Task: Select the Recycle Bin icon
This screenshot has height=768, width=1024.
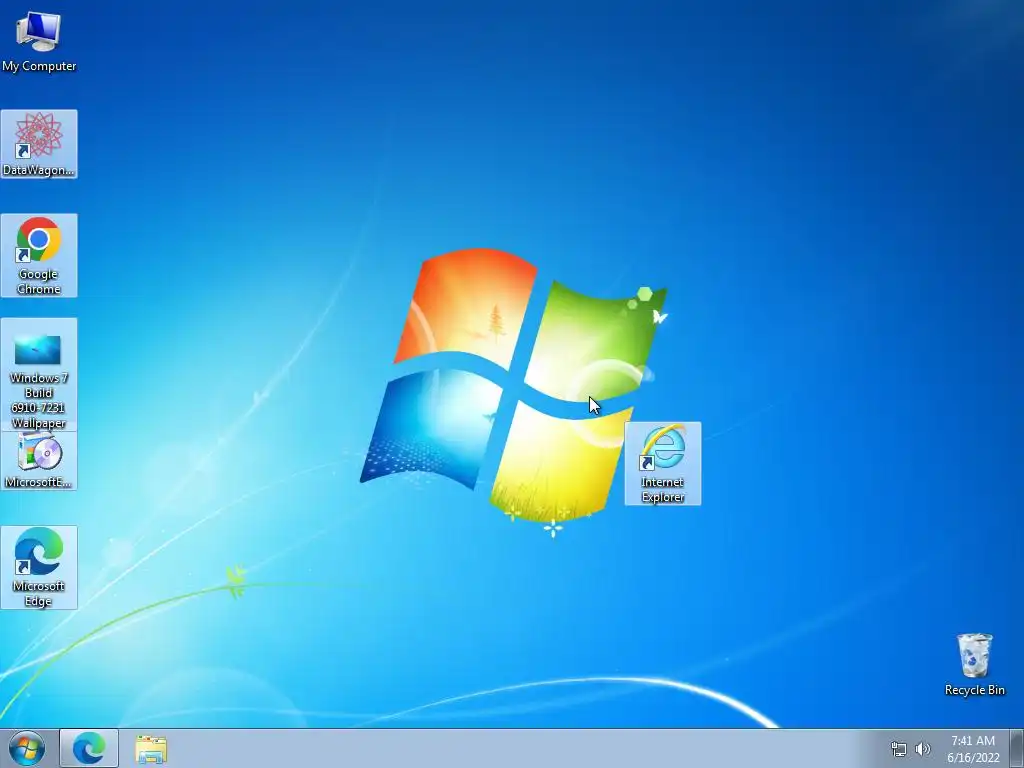Action: [x=974, y=664]
